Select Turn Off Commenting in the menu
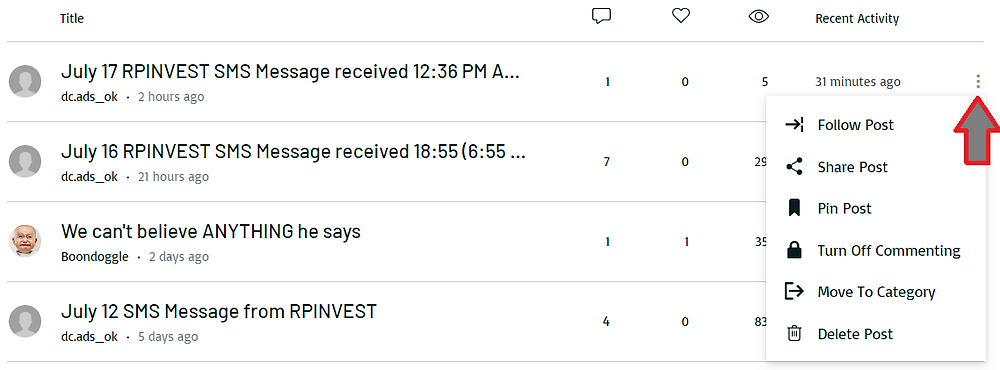Image resolution: width=1000 pixels, height=370 pixels. point(876,250)
